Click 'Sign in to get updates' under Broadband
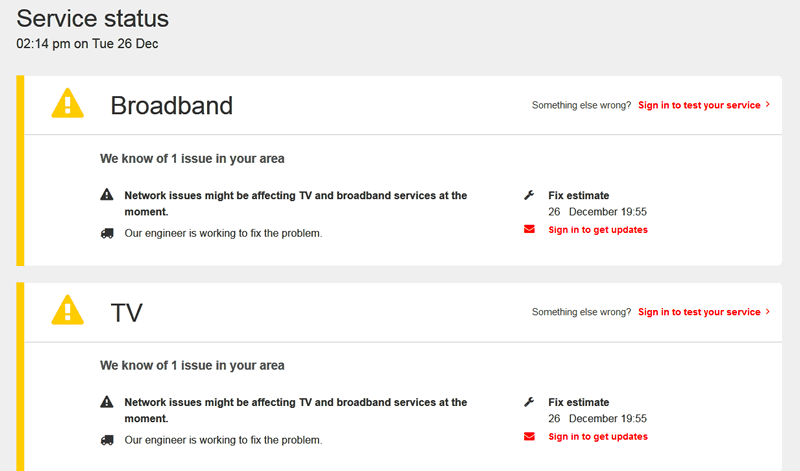Screen dimensions: 800x471 (598, 230)
